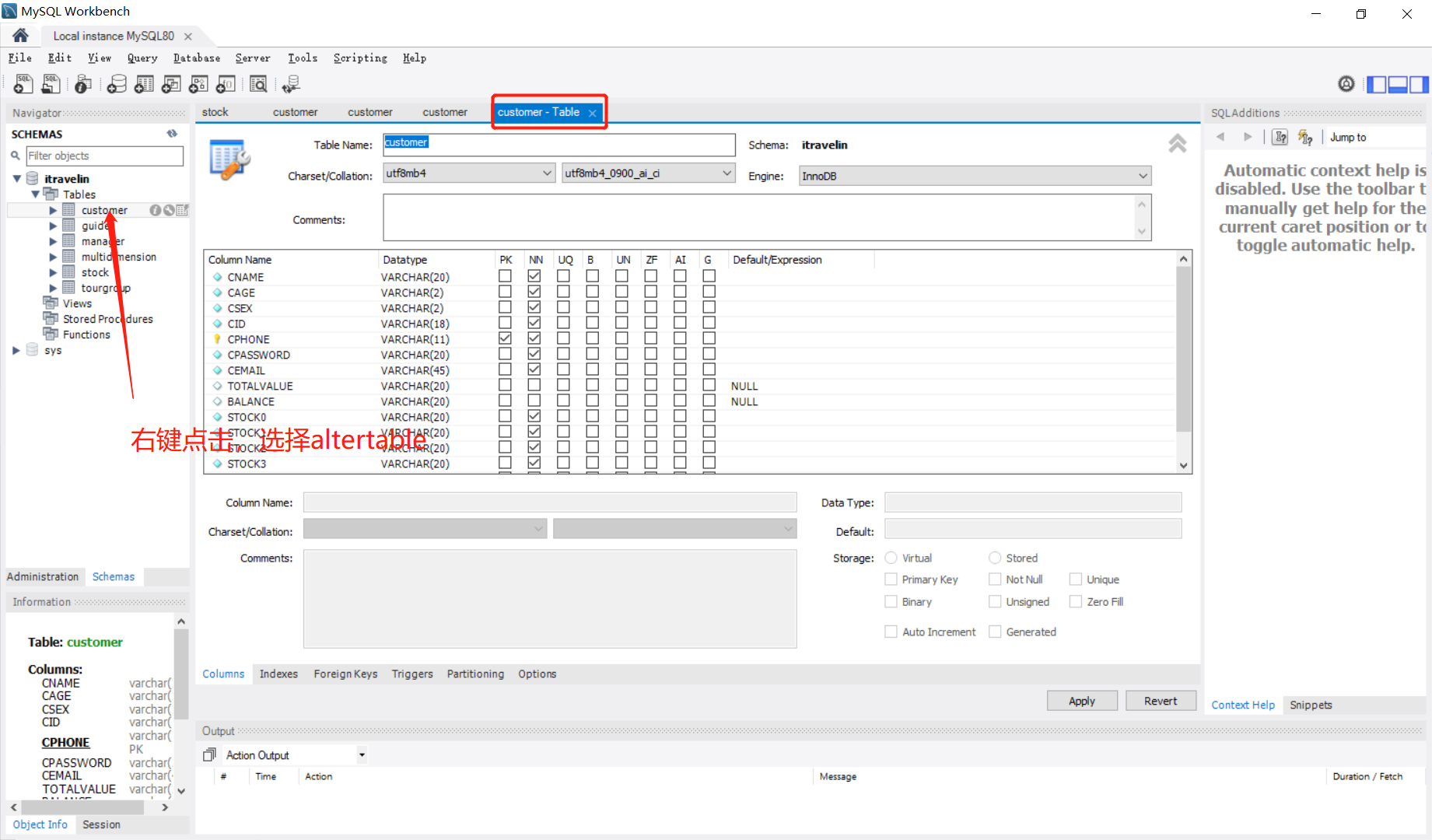The width and height of the screenshot is (1432, 840).
Task: Open the Session tab
Action: click(x=101, y=824)
